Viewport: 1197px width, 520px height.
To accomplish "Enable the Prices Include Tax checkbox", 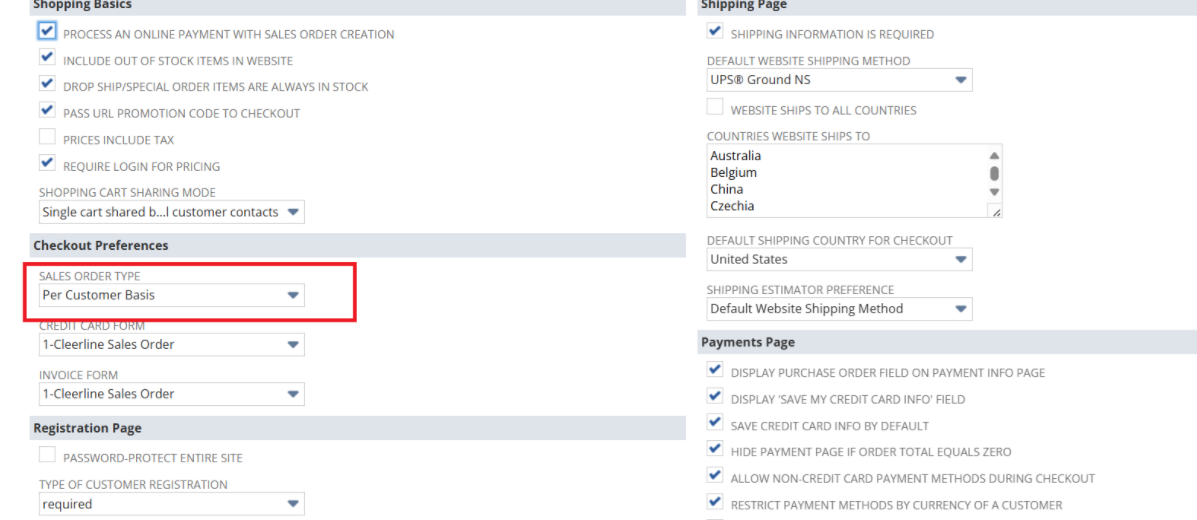I will pyautogui.click(x=47, y=138).
